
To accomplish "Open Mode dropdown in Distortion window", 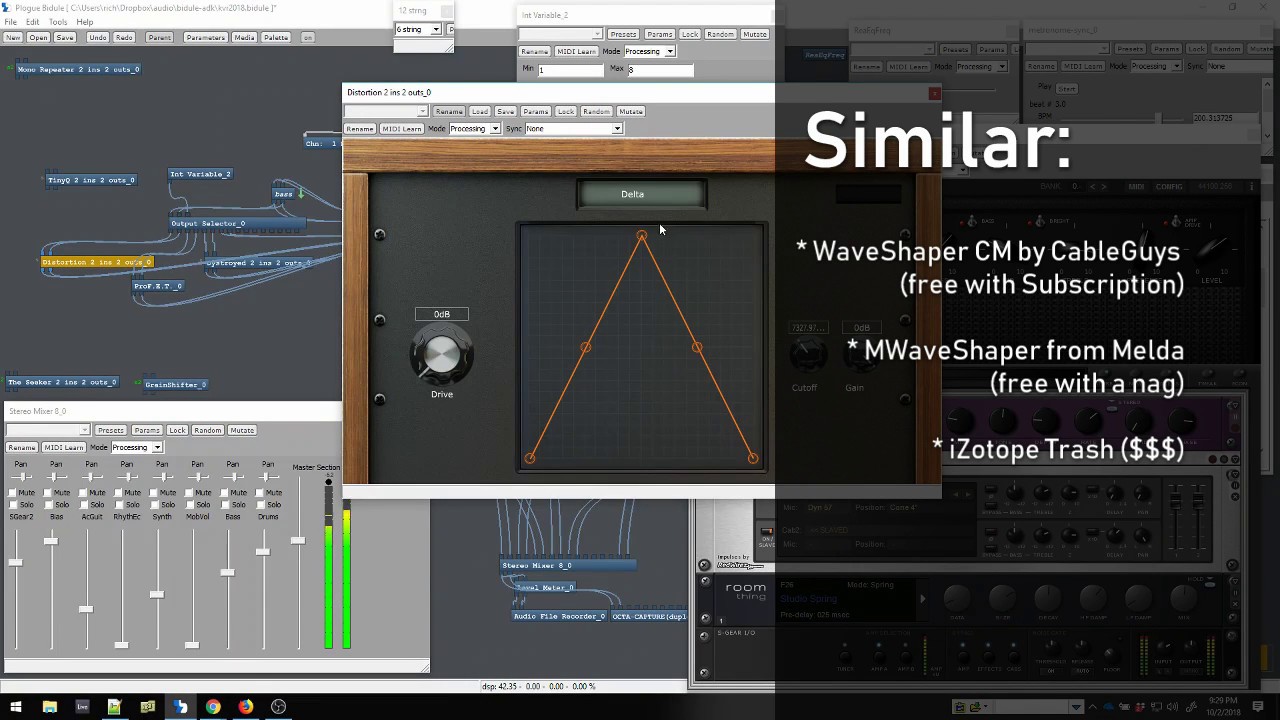I will coord(474,129).
